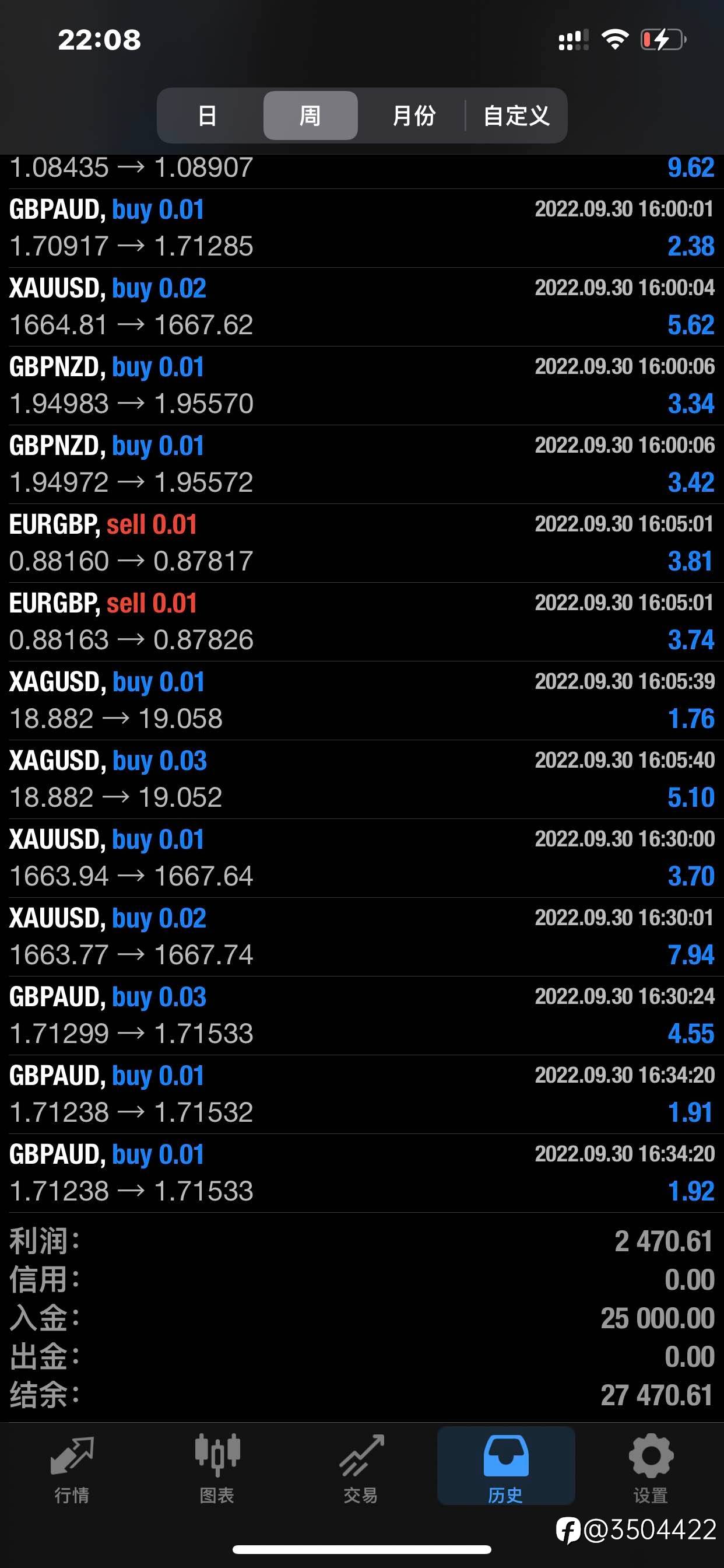Select GBPAUD buy 0.03 trade
This screenshot has height=1568, width=724.
tap(362, 1016)
